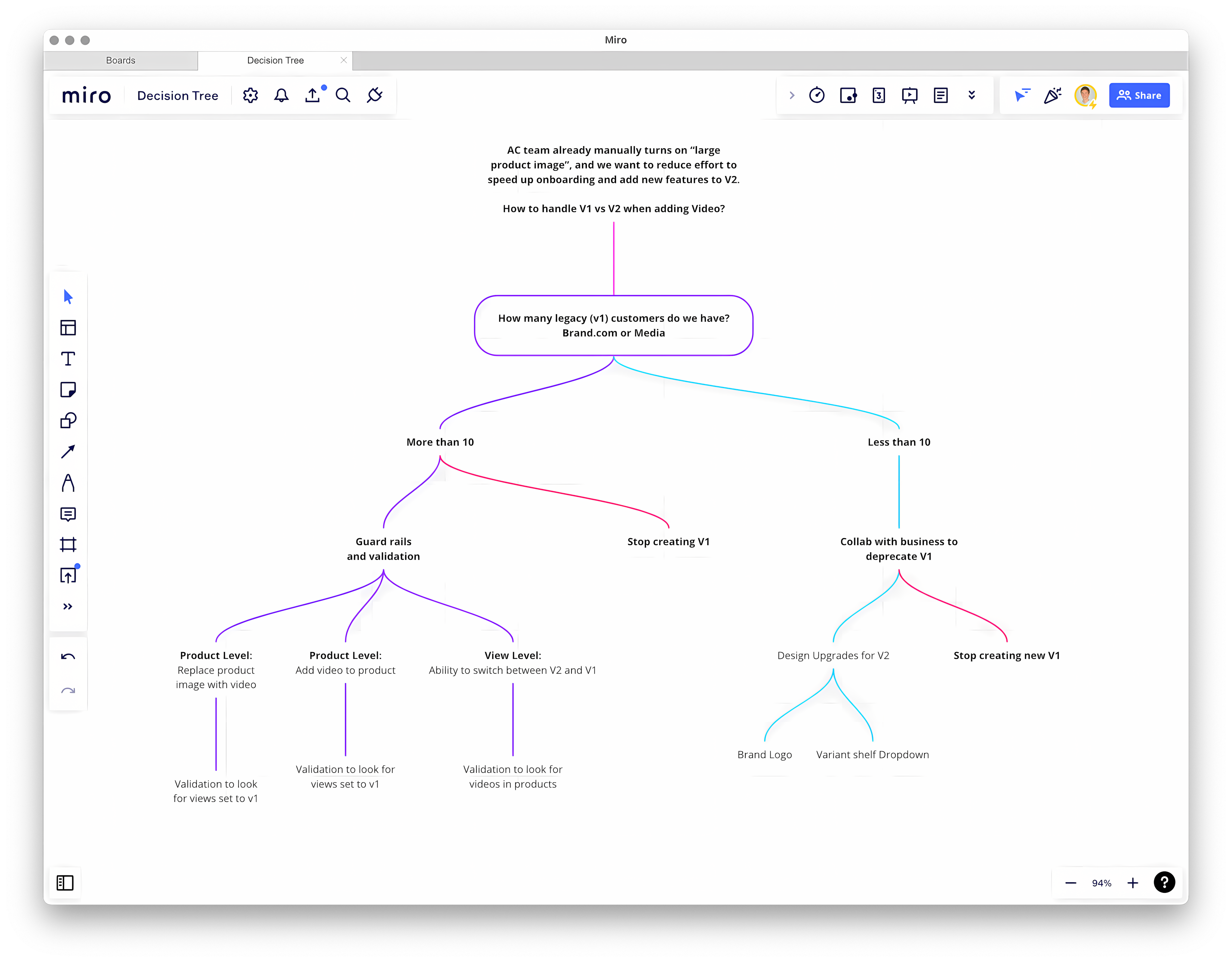Viewport: 1232px width, 962px height.
Task: Open the Text tool
Action: pyautogui.click(x=68, y=358)
